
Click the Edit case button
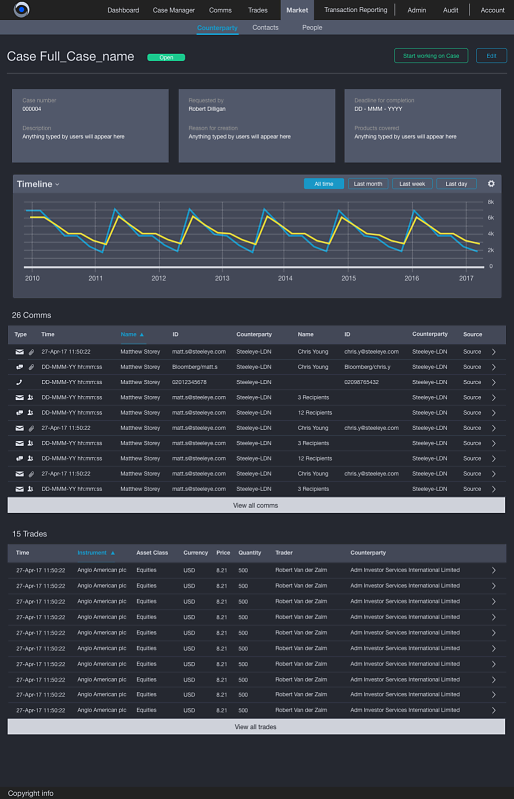491,56
